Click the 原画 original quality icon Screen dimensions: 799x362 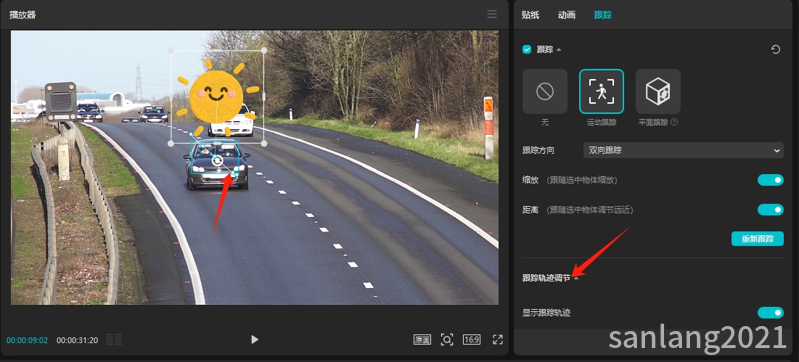click(x=422, y=340)
